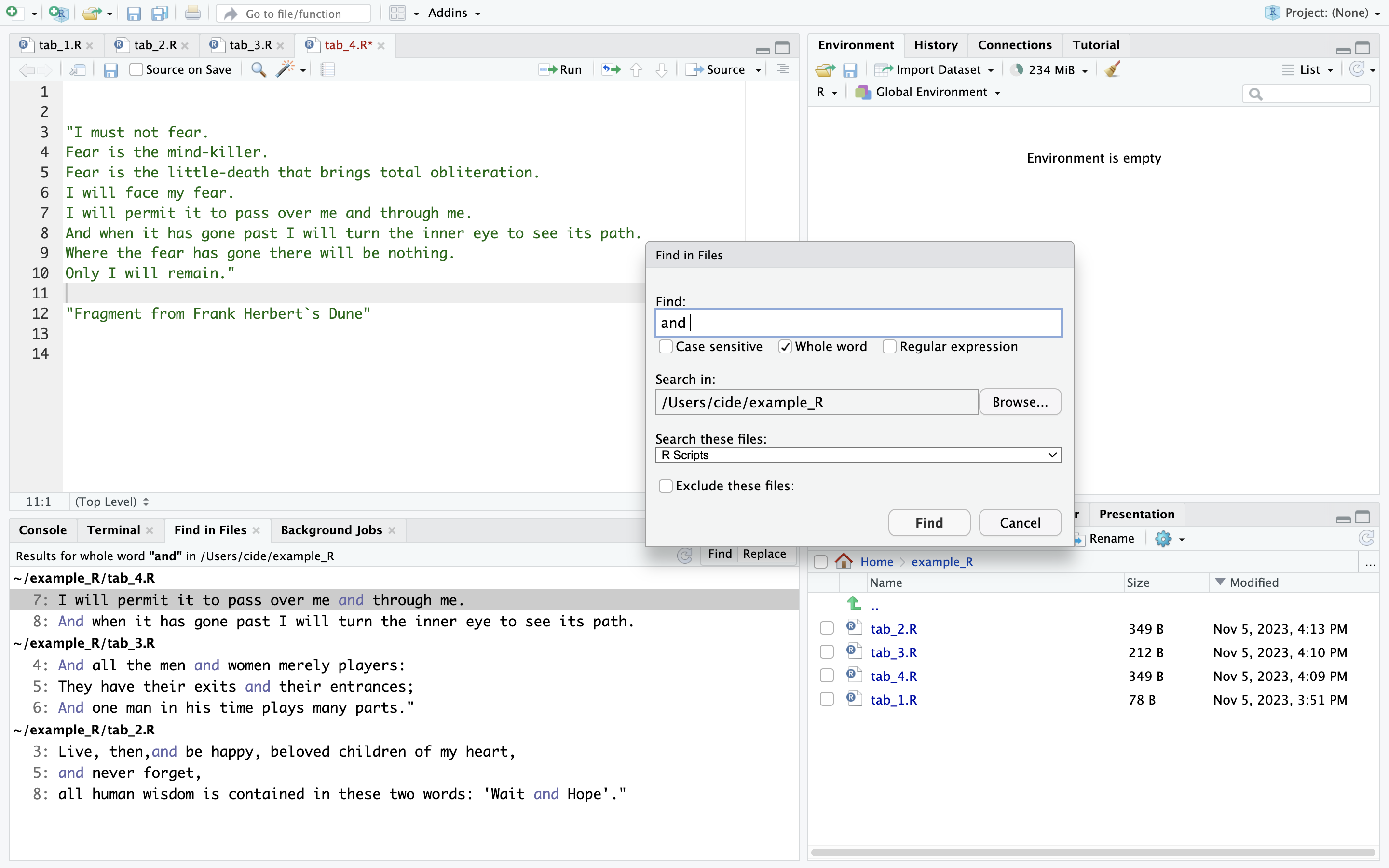The height and width of the screenshot is (868, 1389).
Task: Click the Code Tools magic wand icon
Action: pyautogui.click(x=285, y=69)
